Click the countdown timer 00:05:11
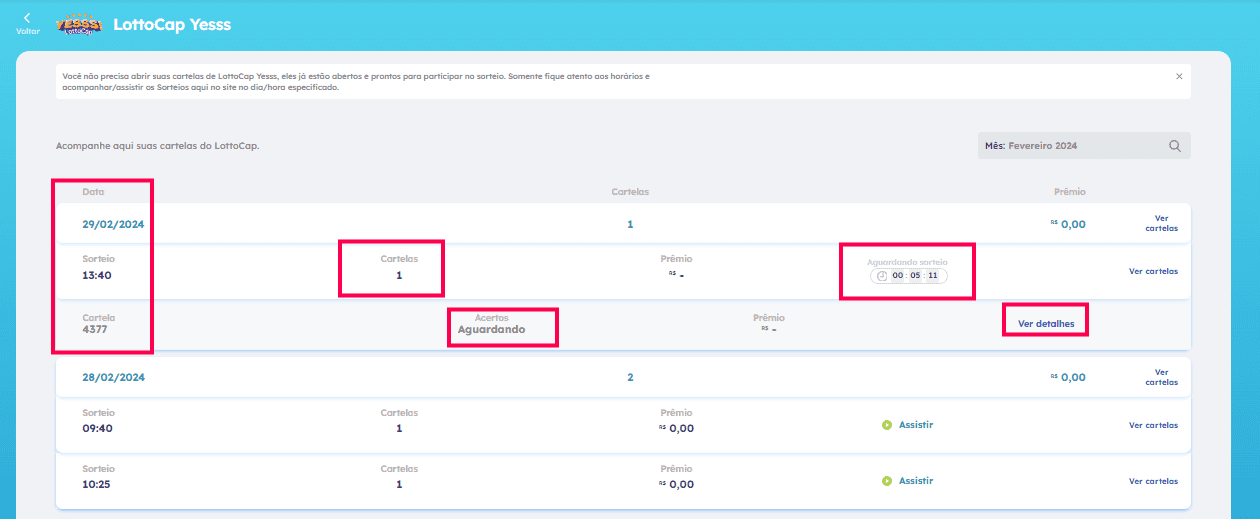Image resolution: width=1260 pixels, height=519 pixels. pyautogui.click(x=908, y=276)
